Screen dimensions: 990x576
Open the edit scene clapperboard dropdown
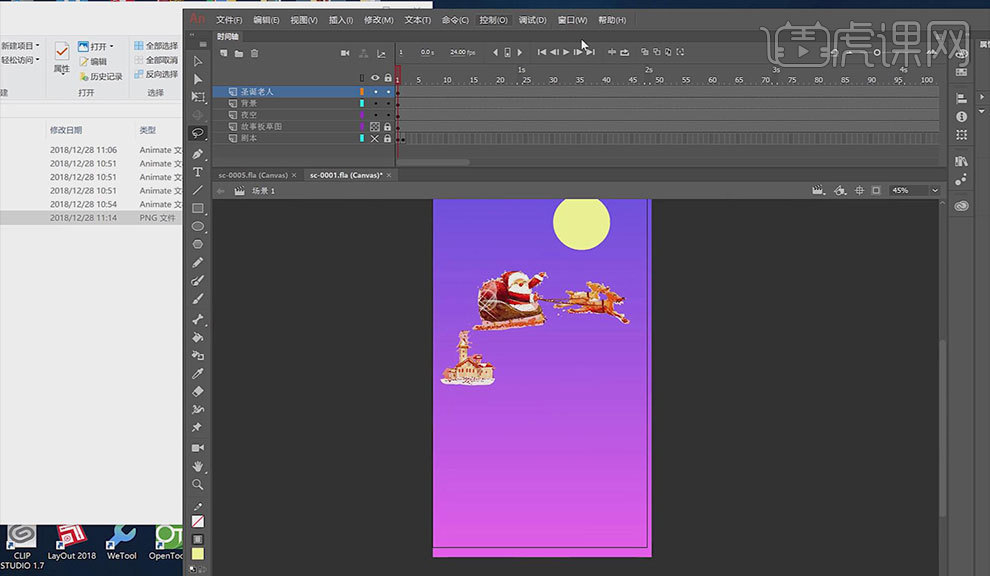(819, 190)
